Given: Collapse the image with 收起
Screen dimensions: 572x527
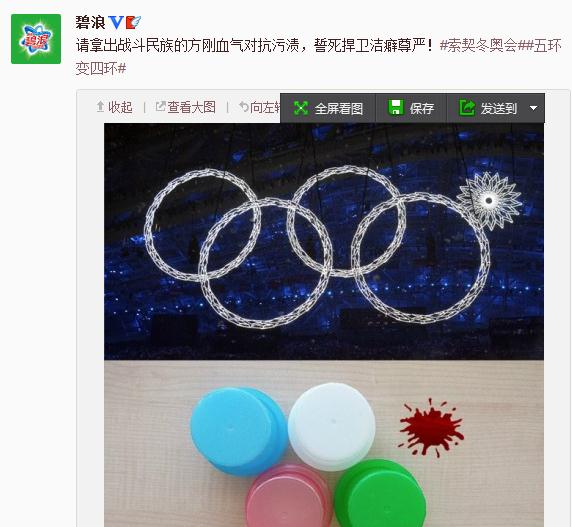Looking at the screenshot, I should (x=114, y=107).
